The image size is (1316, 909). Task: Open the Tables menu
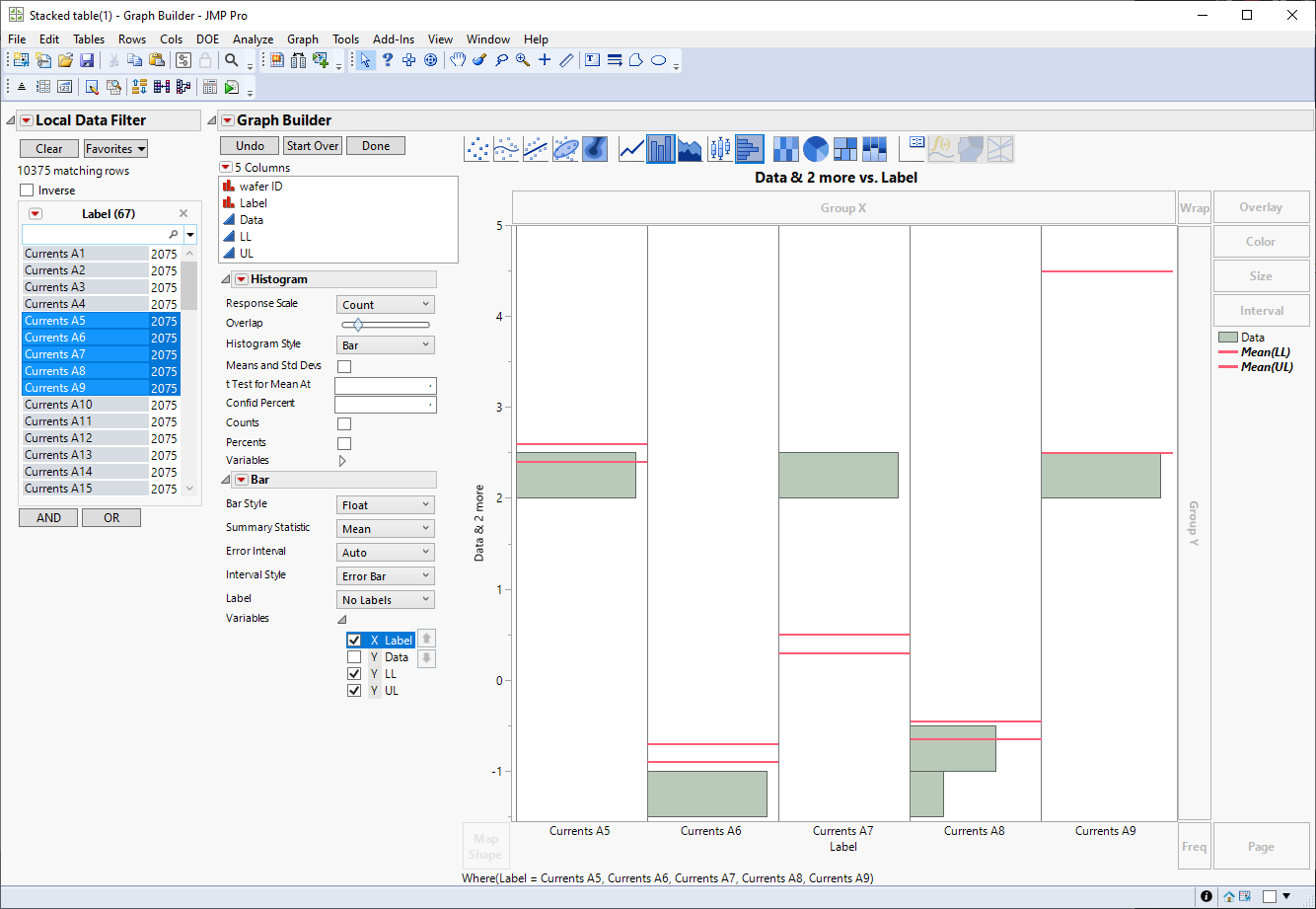coord(89,39)
